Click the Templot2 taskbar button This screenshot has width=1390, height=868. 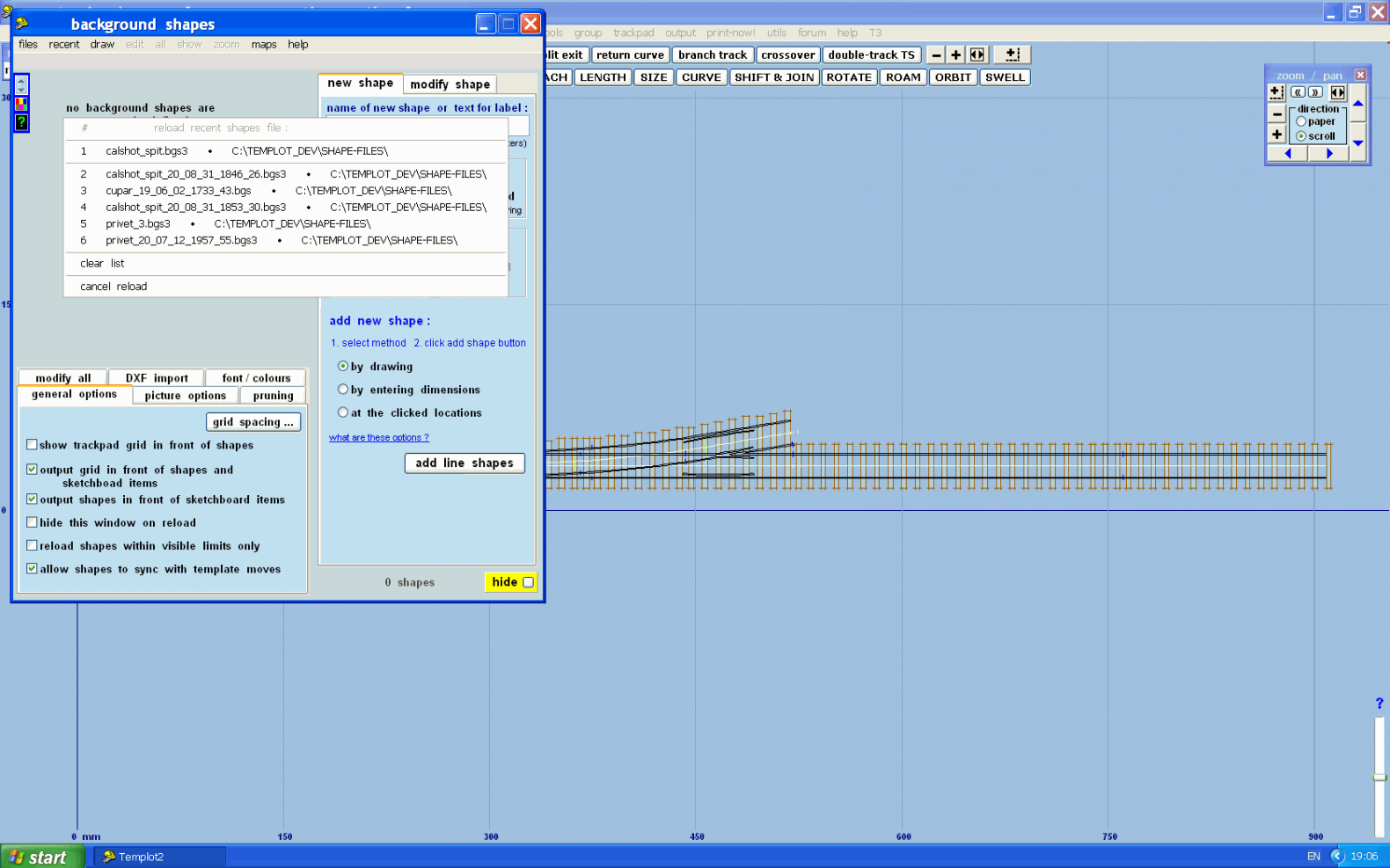[160, 857]
